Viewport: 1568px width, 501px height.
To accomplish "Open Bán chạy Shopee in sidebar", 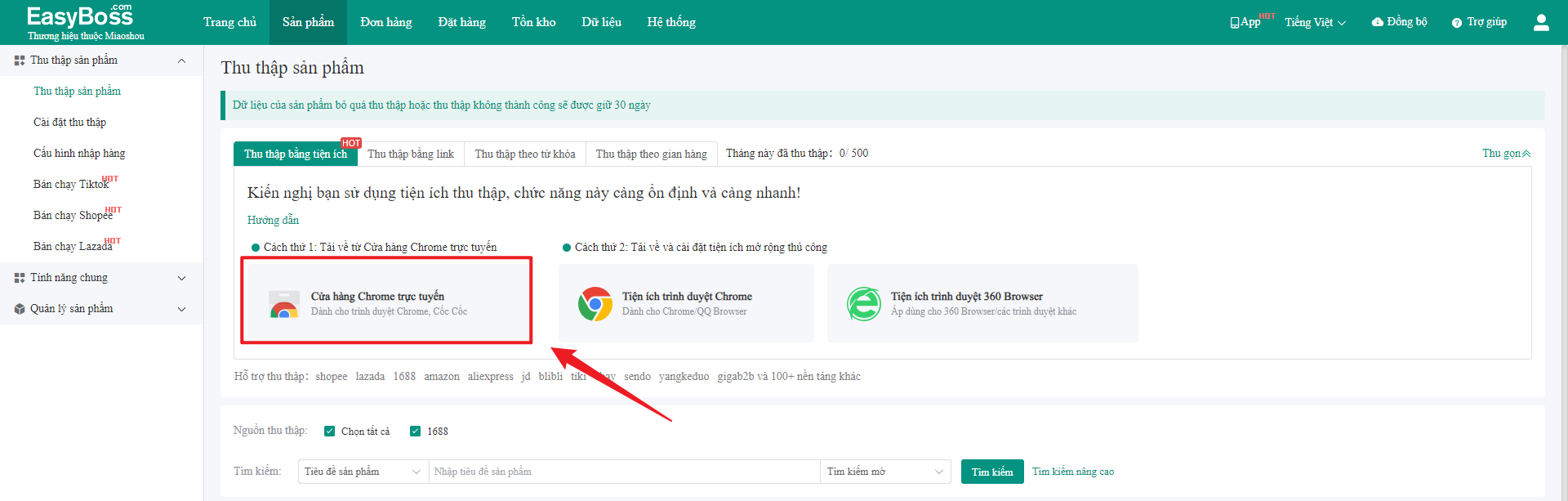I will click(73, 216).
